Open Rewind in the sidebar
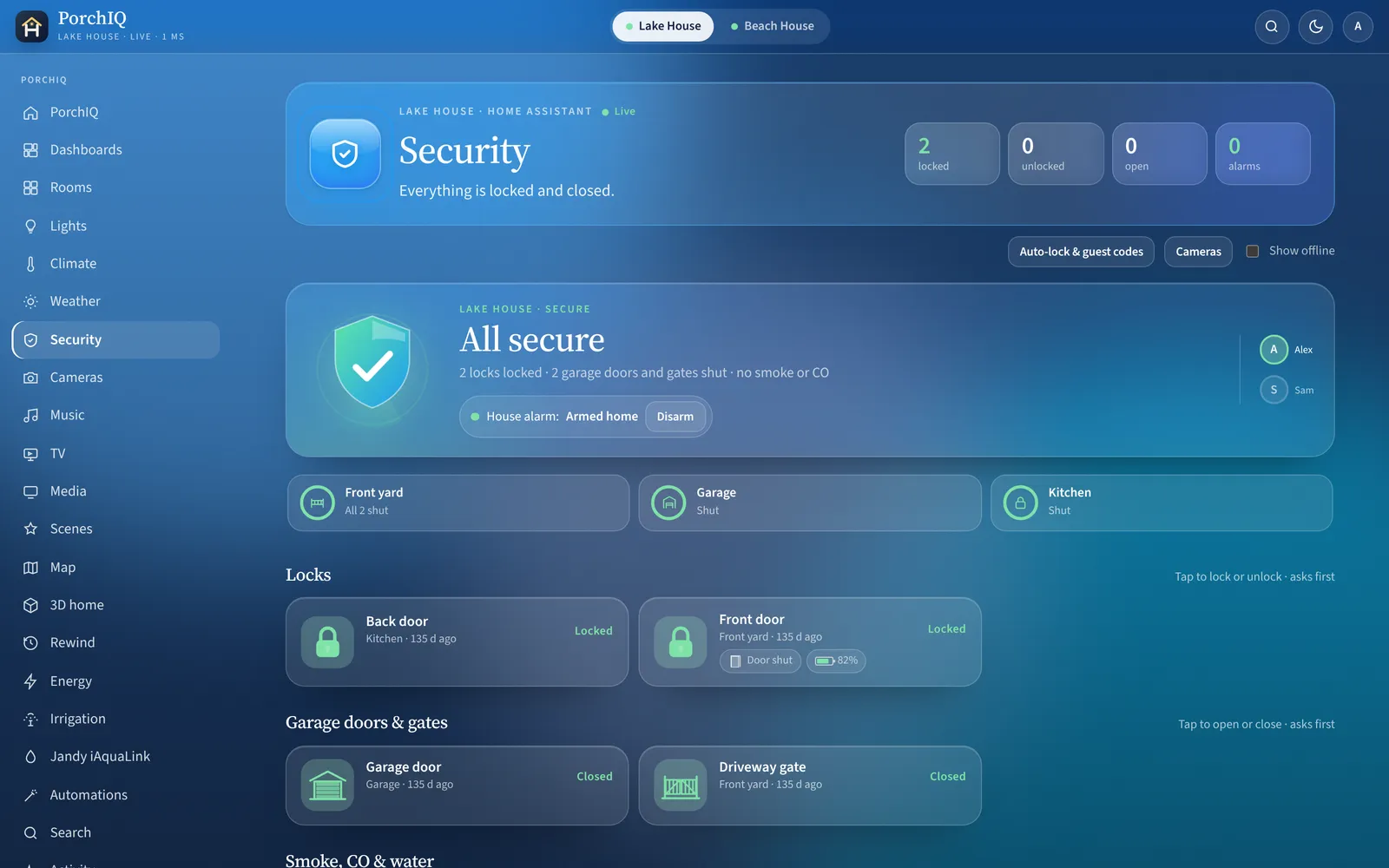This screenshot has width=1389, height=868. 115,643
